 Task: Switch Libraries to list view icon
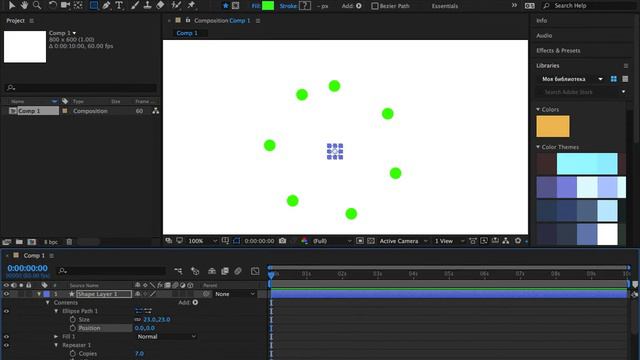click(625, 79)
